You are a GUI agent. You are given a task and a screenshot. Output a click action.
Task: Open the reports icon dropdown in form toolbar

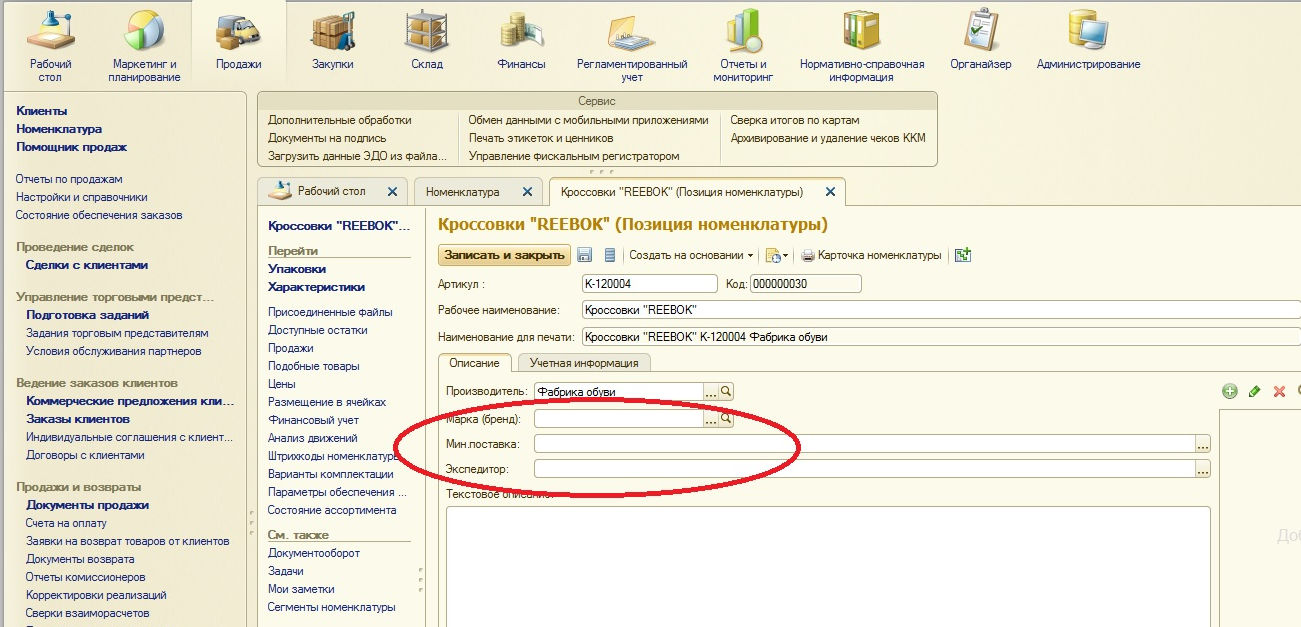[776, 255]
